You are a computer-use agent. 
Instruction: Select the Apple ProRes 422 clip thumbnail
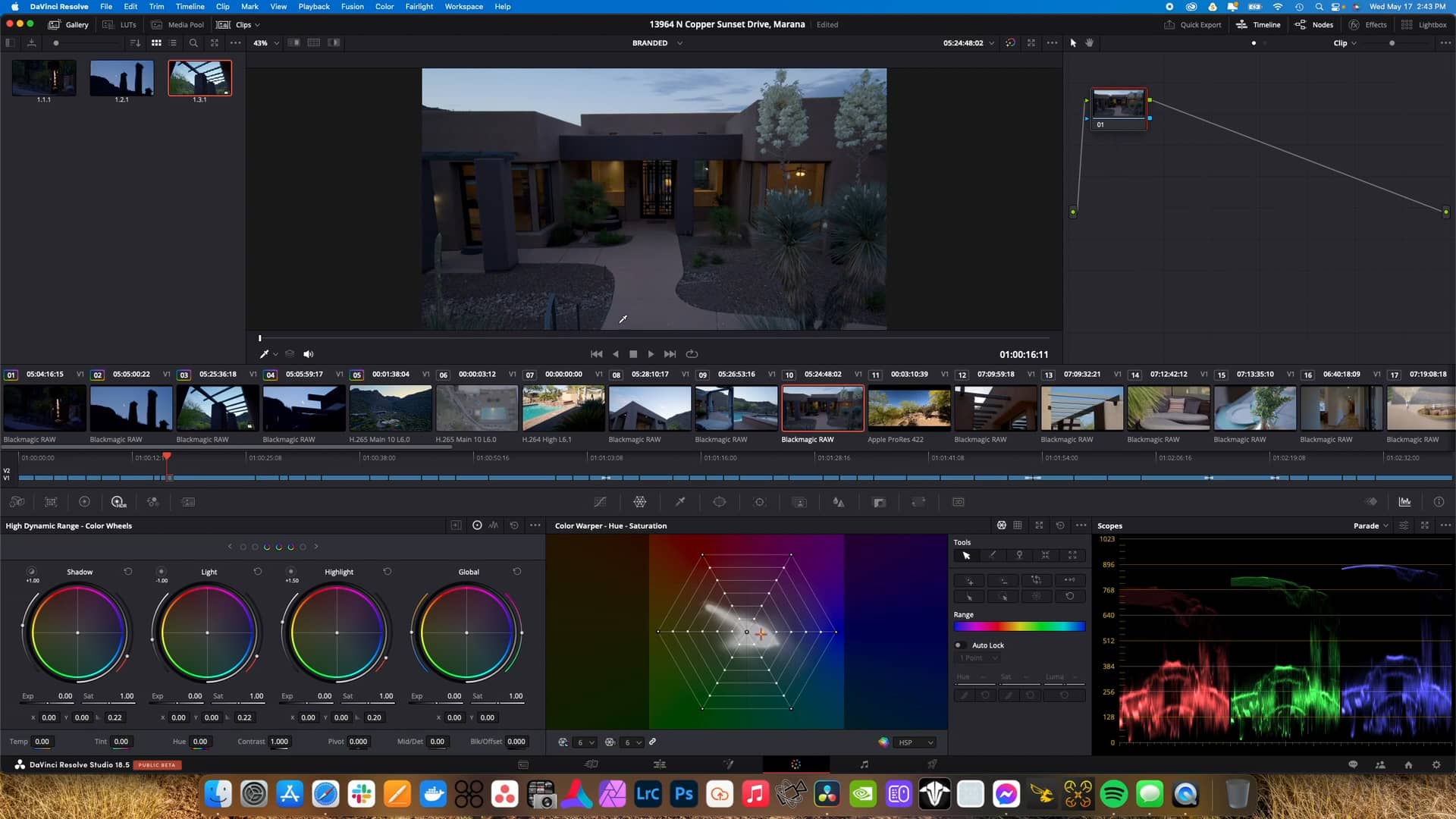(x=908, y=408)
